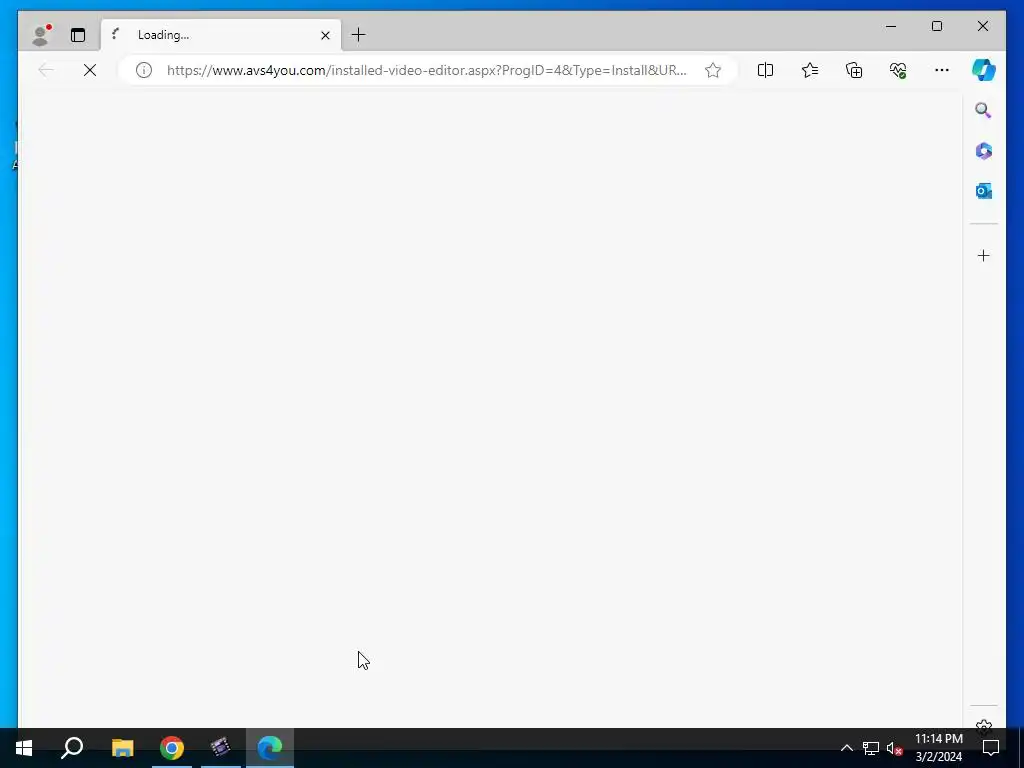Open Copilot in Edge
This screenshot has height=768, width=1024.
[984, 70]
